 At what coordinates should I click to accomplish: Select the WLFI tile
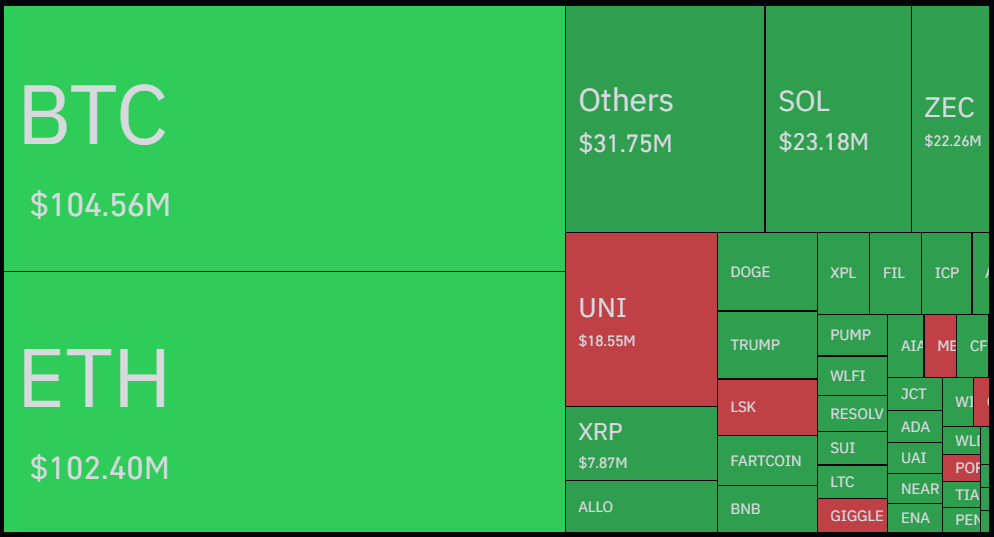click(x=852, y=377)
